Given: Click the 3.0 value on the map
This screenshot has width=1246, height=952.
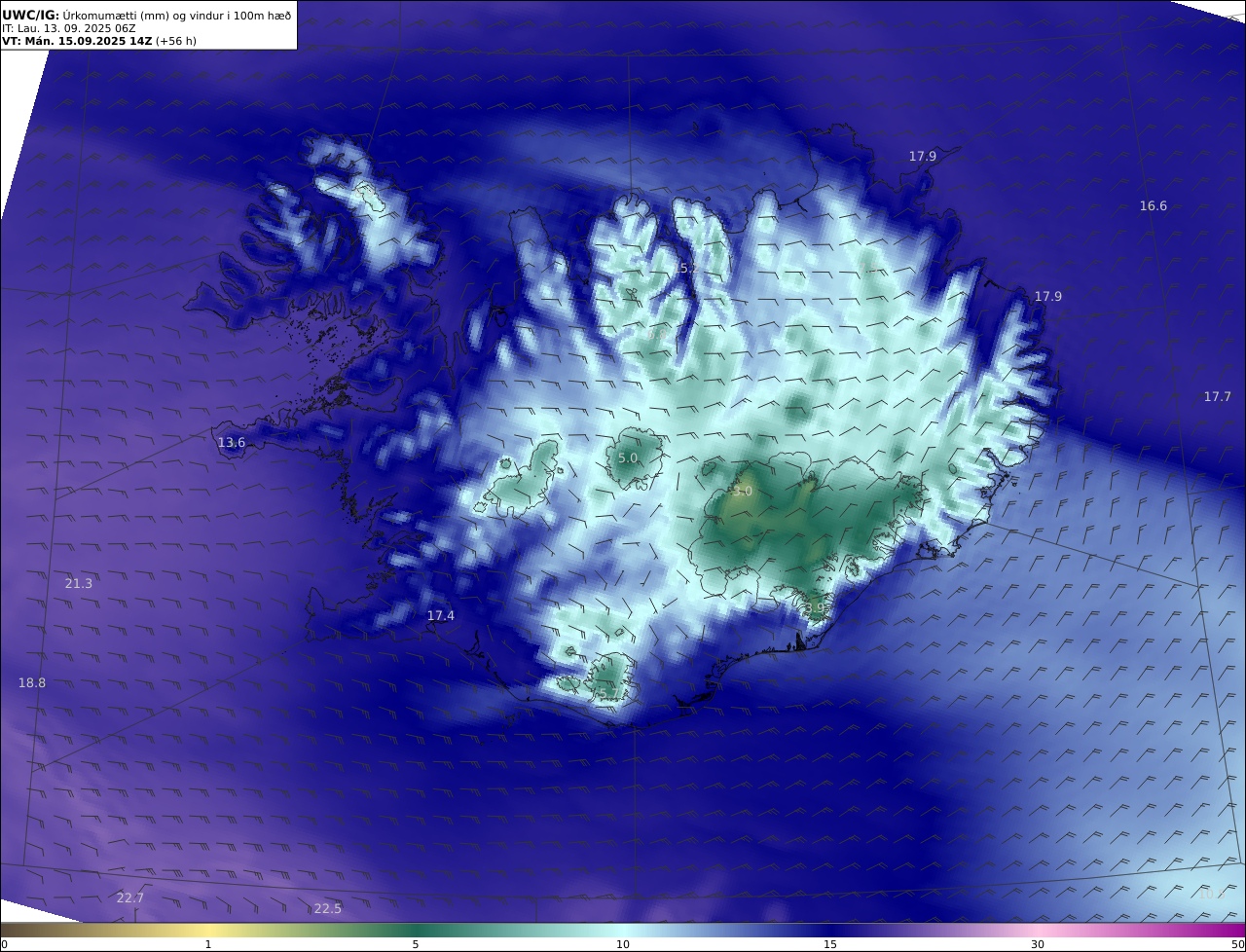Looking at the screenshot, I should (x=743, y=492).
